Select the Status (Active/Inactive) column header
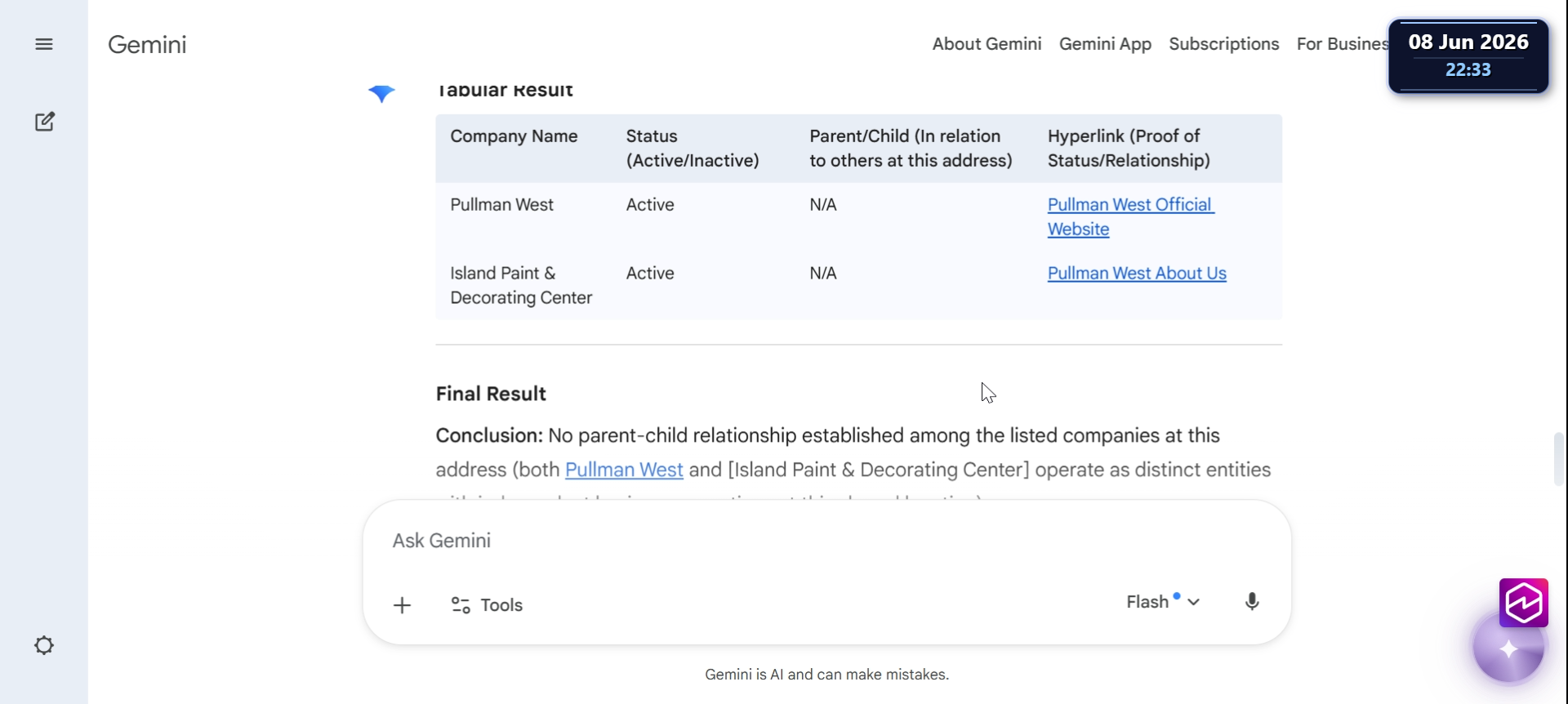 pos(693,149)
